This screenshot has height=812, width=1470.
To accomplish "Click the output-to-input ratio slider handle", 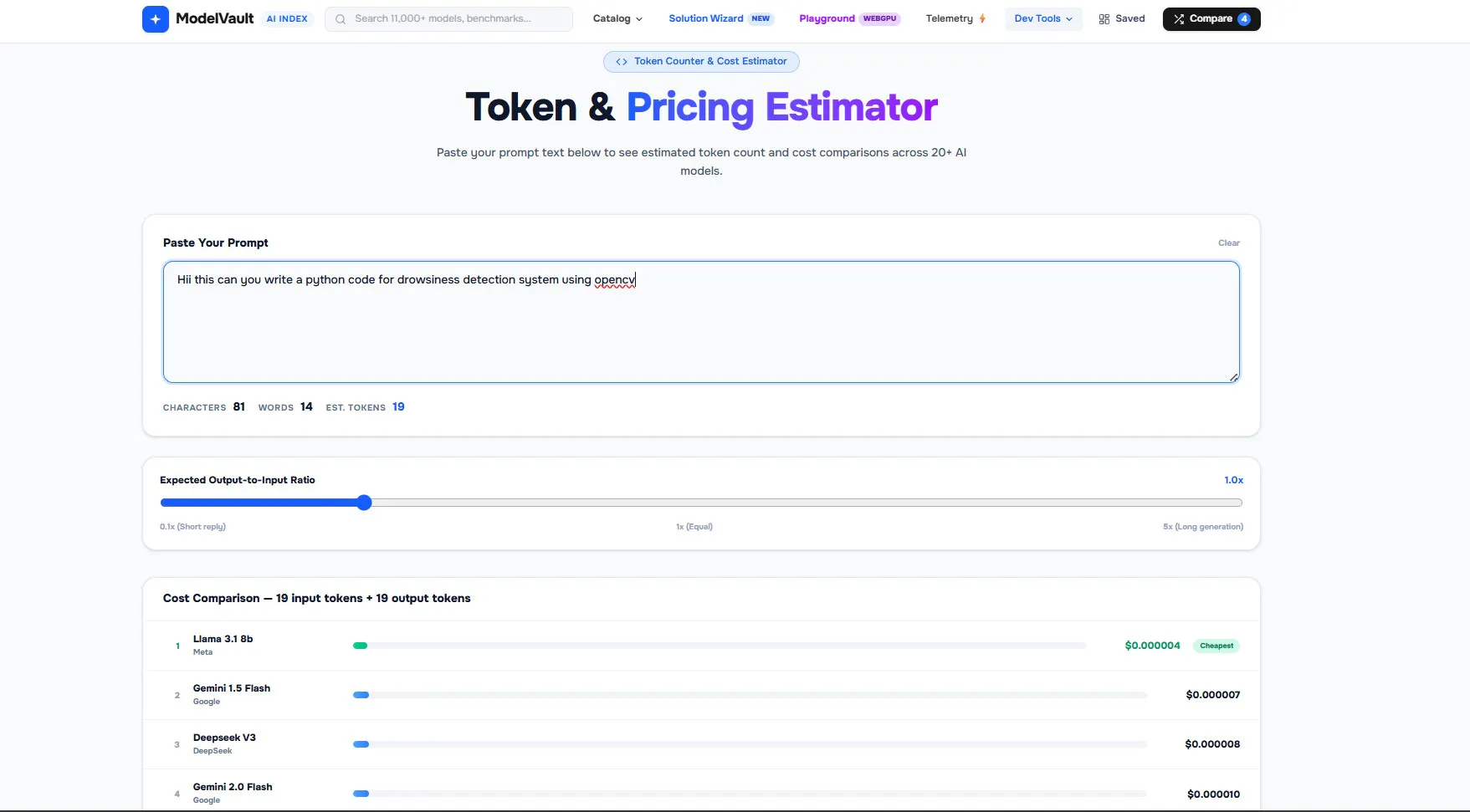I will click(x=364, y=503).
